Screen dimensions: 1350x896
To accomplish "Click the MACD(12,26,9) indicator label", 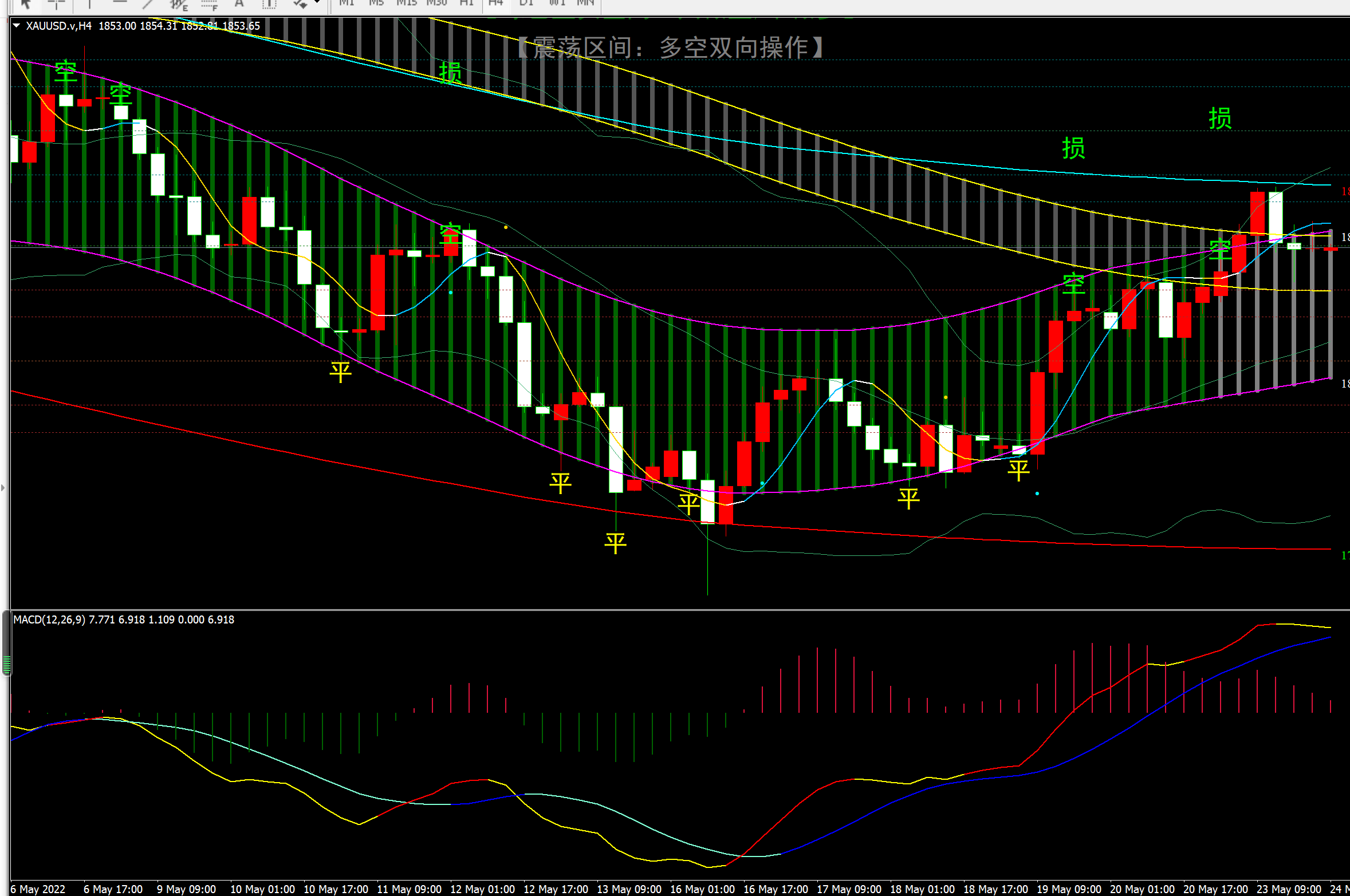I will tap(49, 619).
